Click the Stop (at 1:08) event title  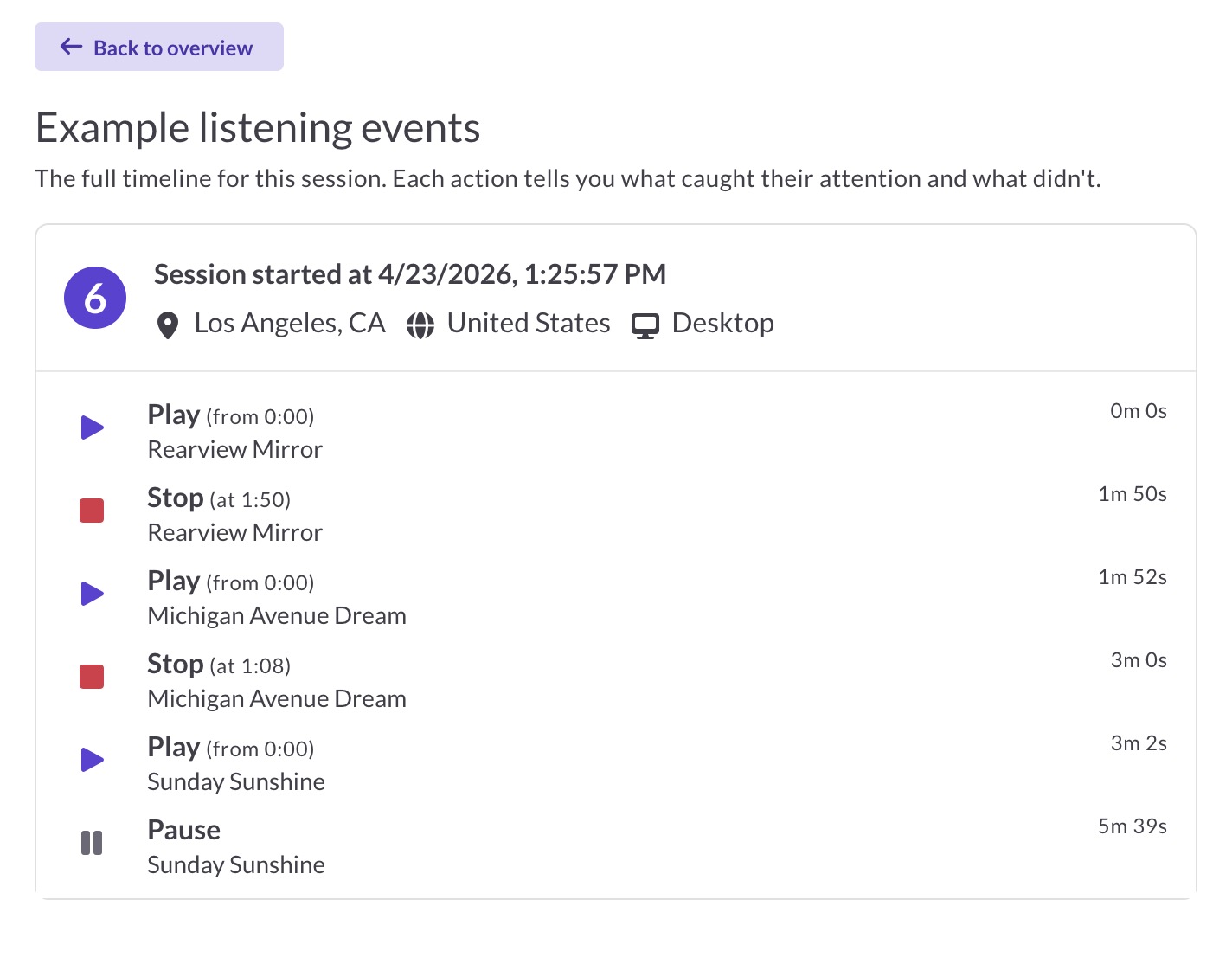[x=219, y=665]
